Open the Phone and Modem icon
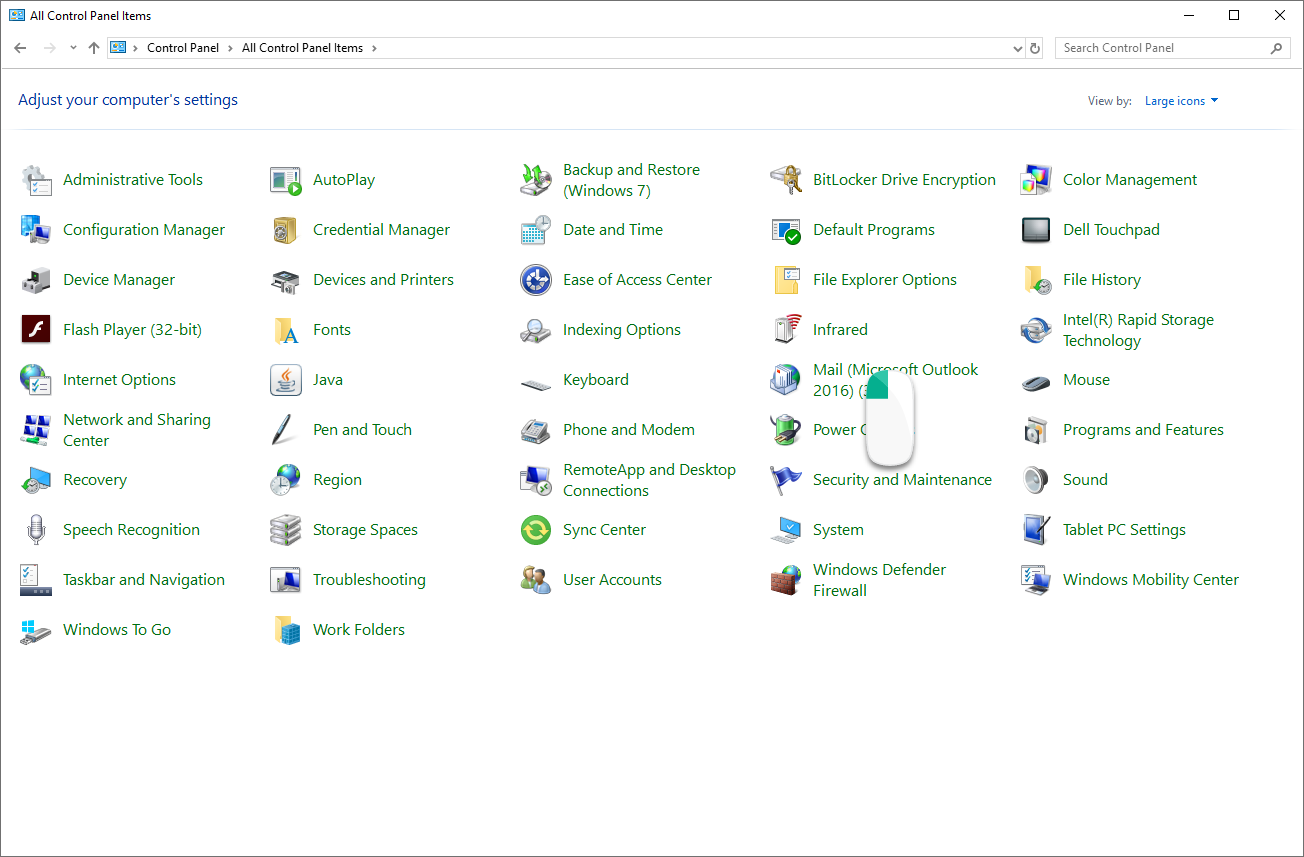The image size is (1304, 857). coord(536,430)
